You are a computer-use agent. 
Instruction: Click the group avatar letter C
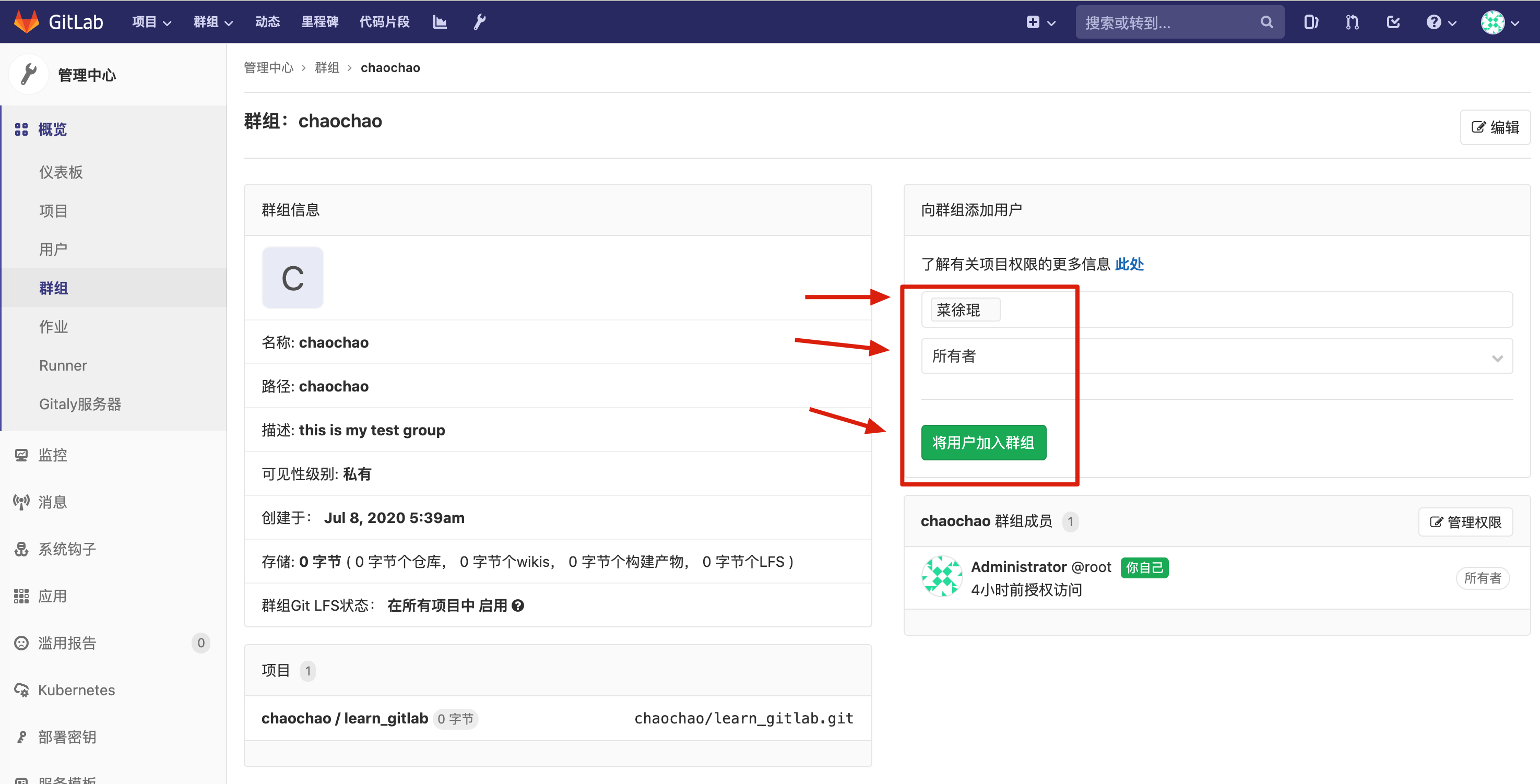[x=292, y=278]
